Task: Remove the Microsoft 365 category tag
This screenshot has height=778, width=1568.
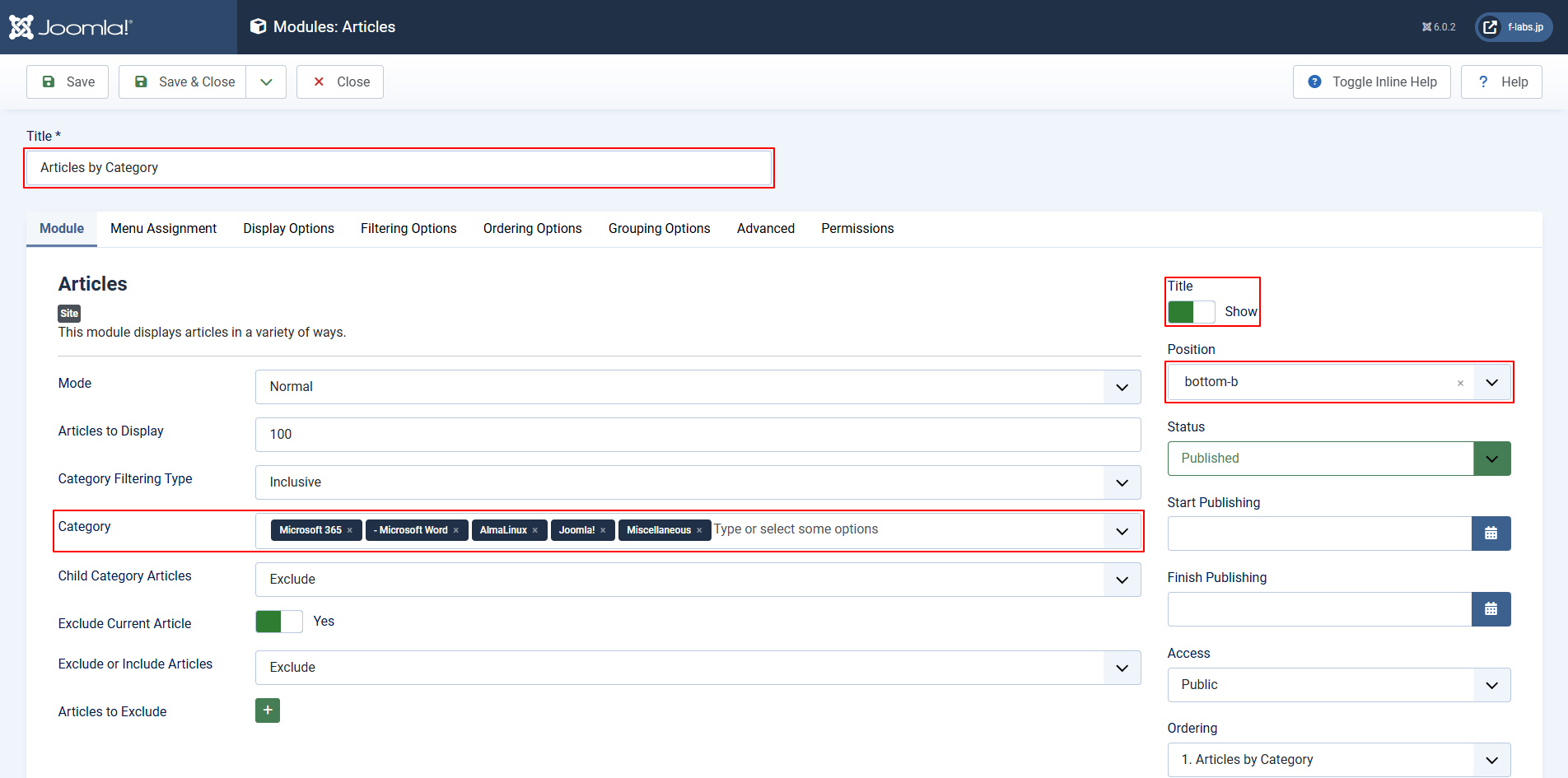Action: click(x=350, y=530)
